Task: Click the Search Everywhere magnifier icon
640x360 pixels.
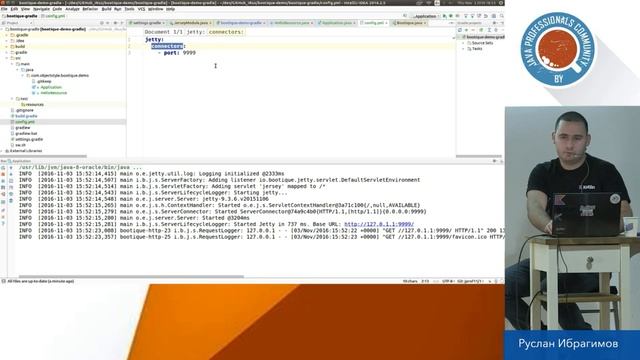Action: 502,16
